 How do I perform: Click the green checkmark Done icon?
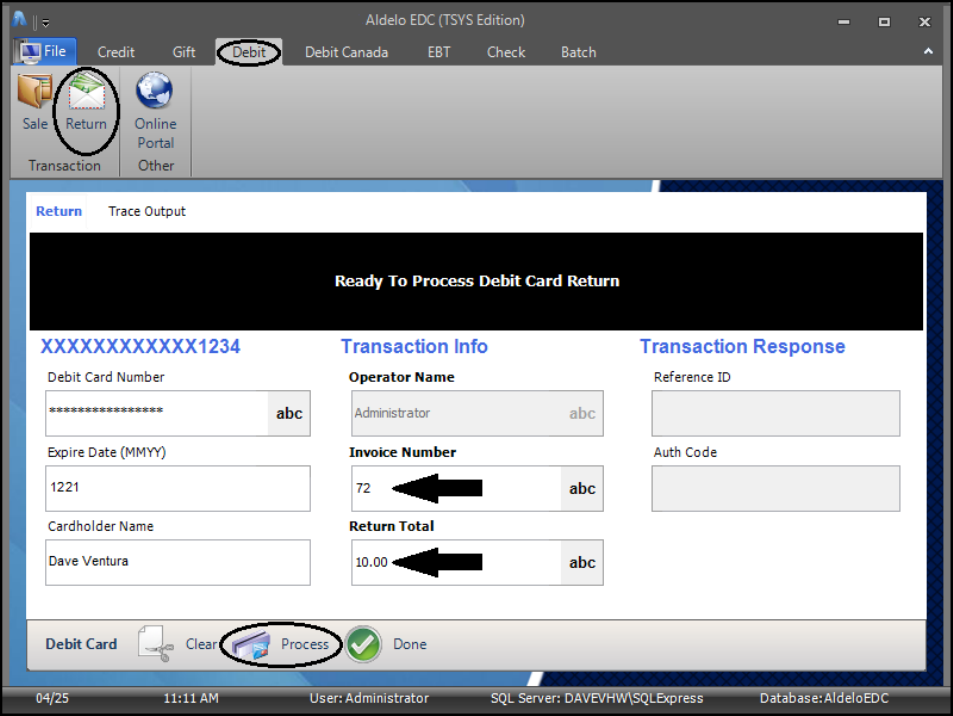[x=363, y=644]
